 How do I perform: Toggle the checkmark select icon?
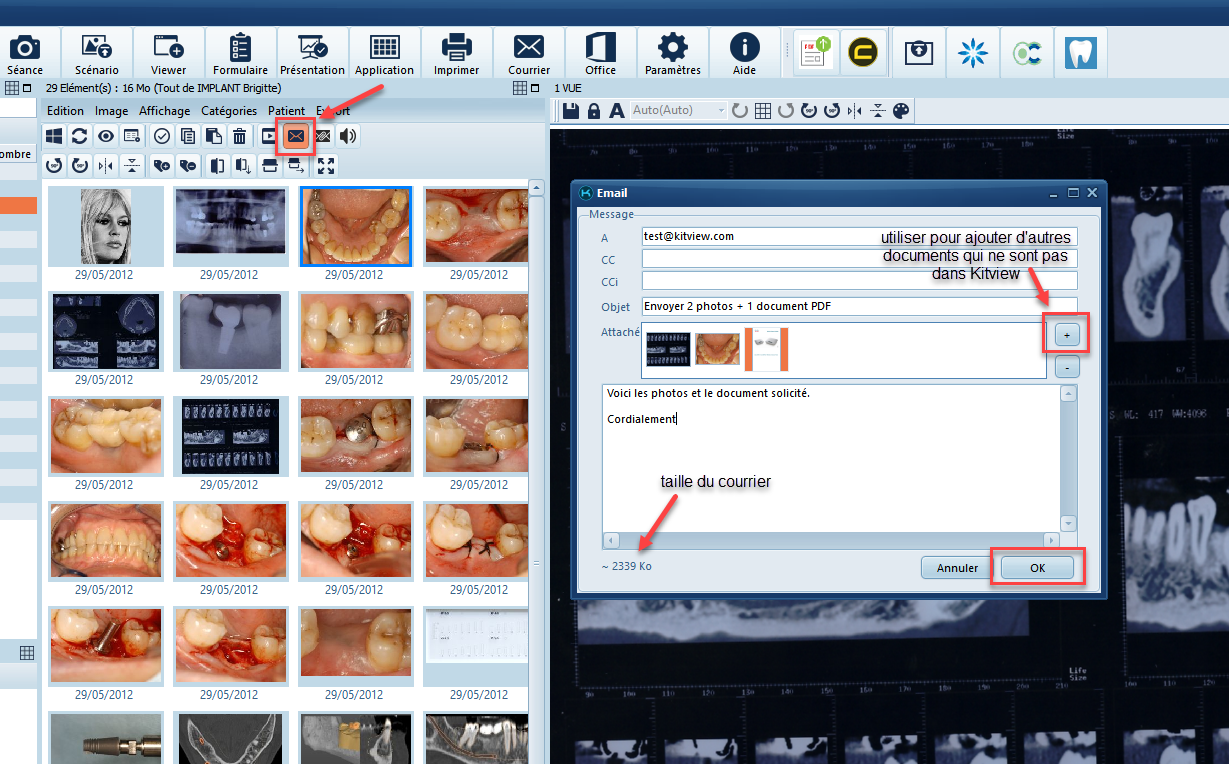161,136
